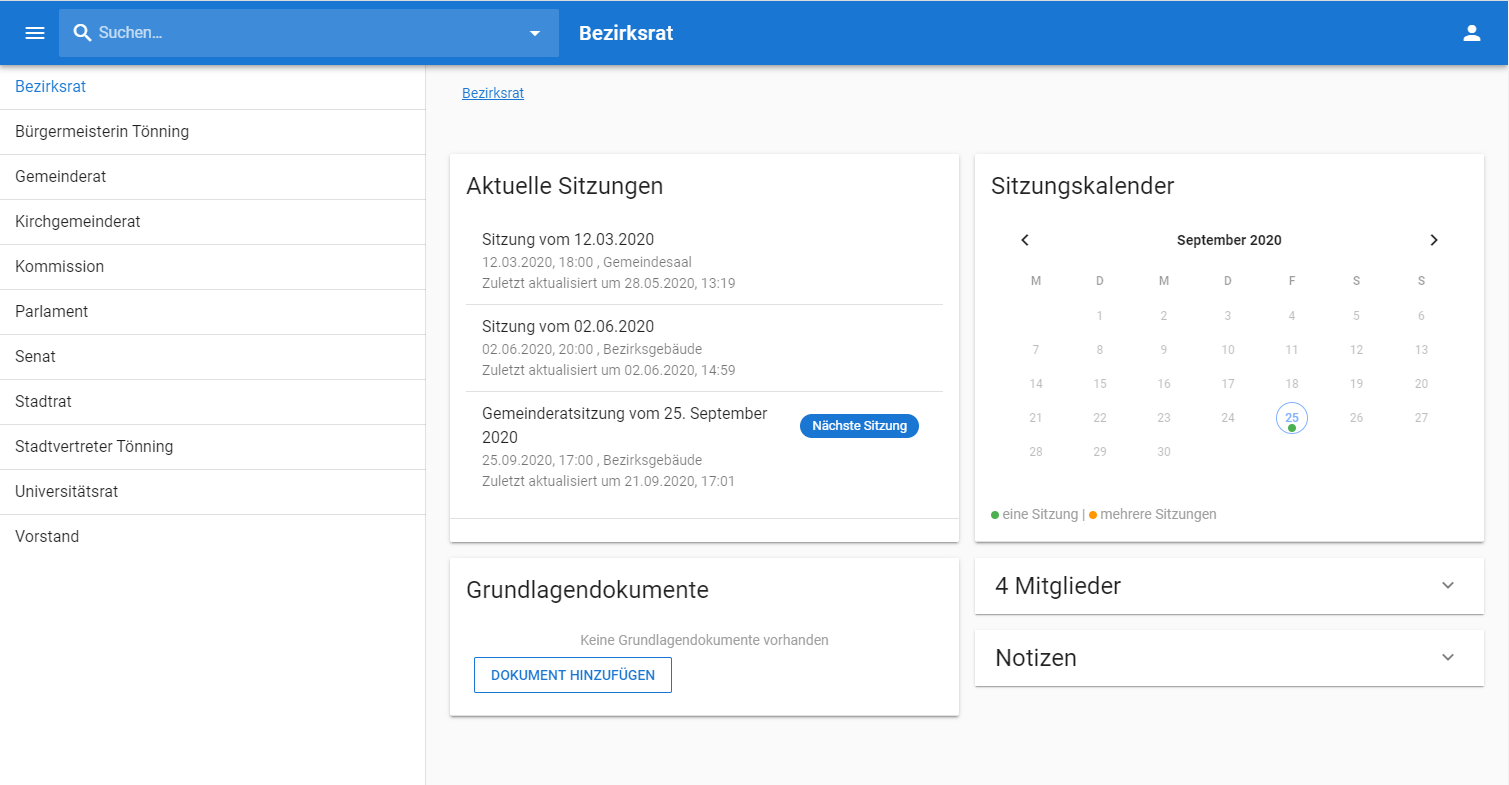This screenshot has height=785, width=1509.
Task: Open search options dropdown arrow
Action: pos(535,33)
